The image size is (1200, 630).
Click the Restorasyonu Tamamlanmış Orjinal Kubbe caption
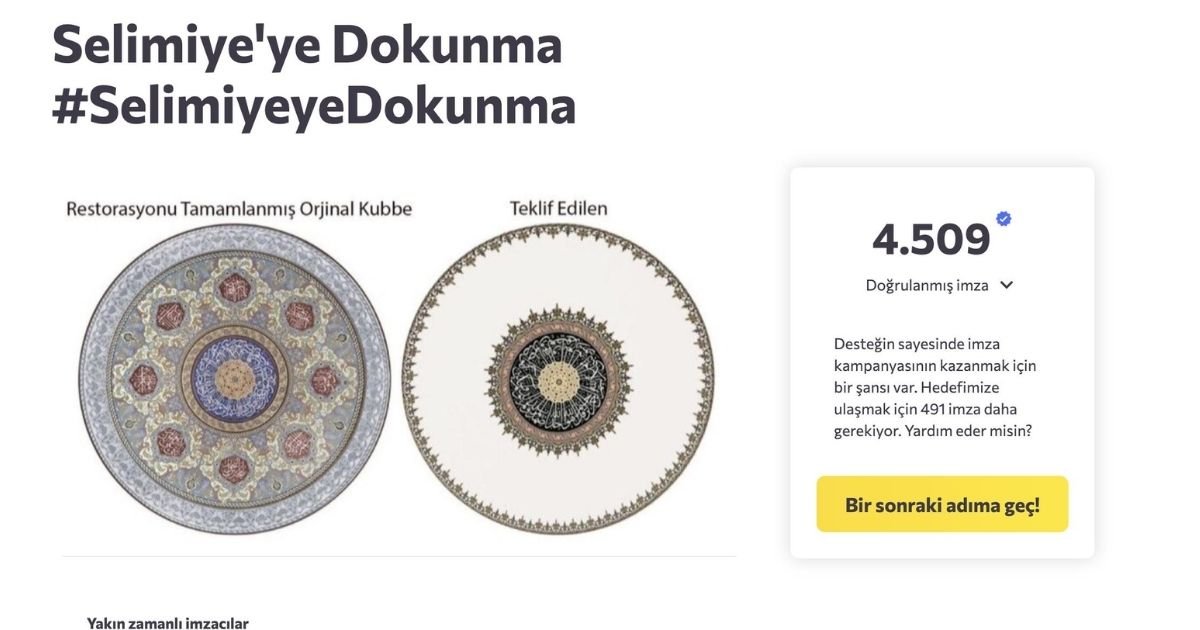coord(239,208)
